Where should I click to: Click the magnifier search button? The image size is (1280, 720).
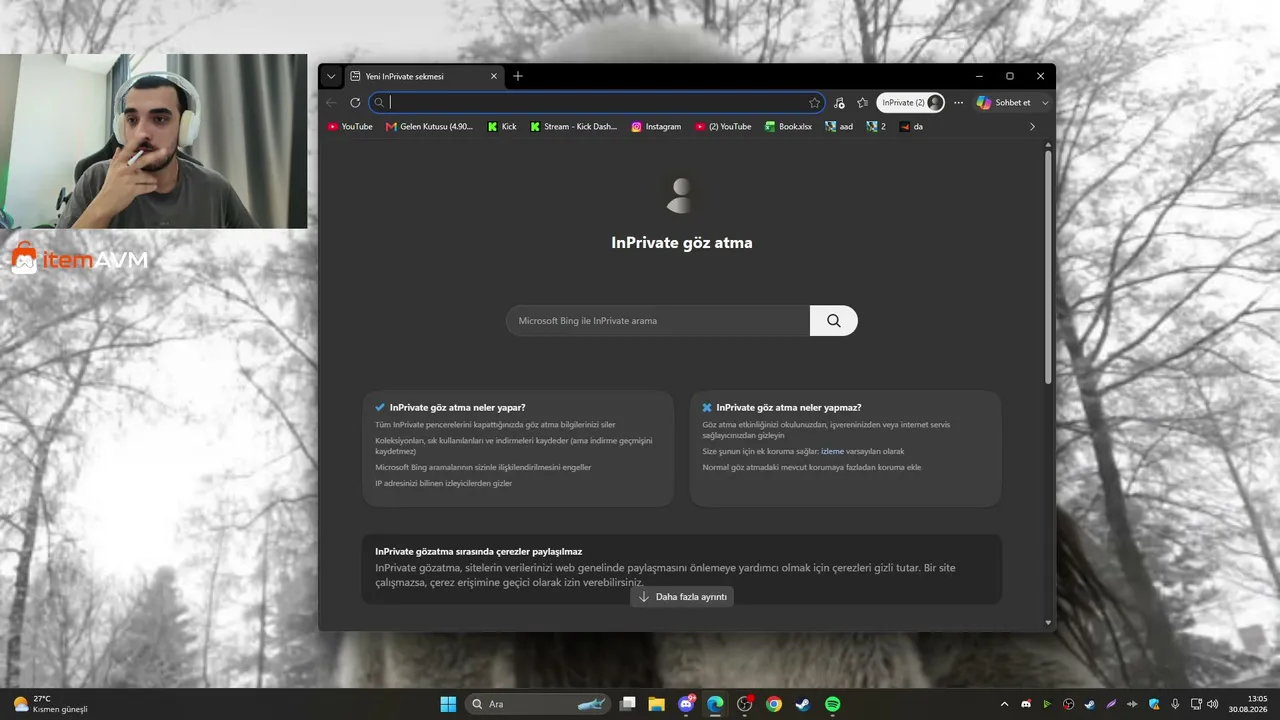(x=834, y=321)
